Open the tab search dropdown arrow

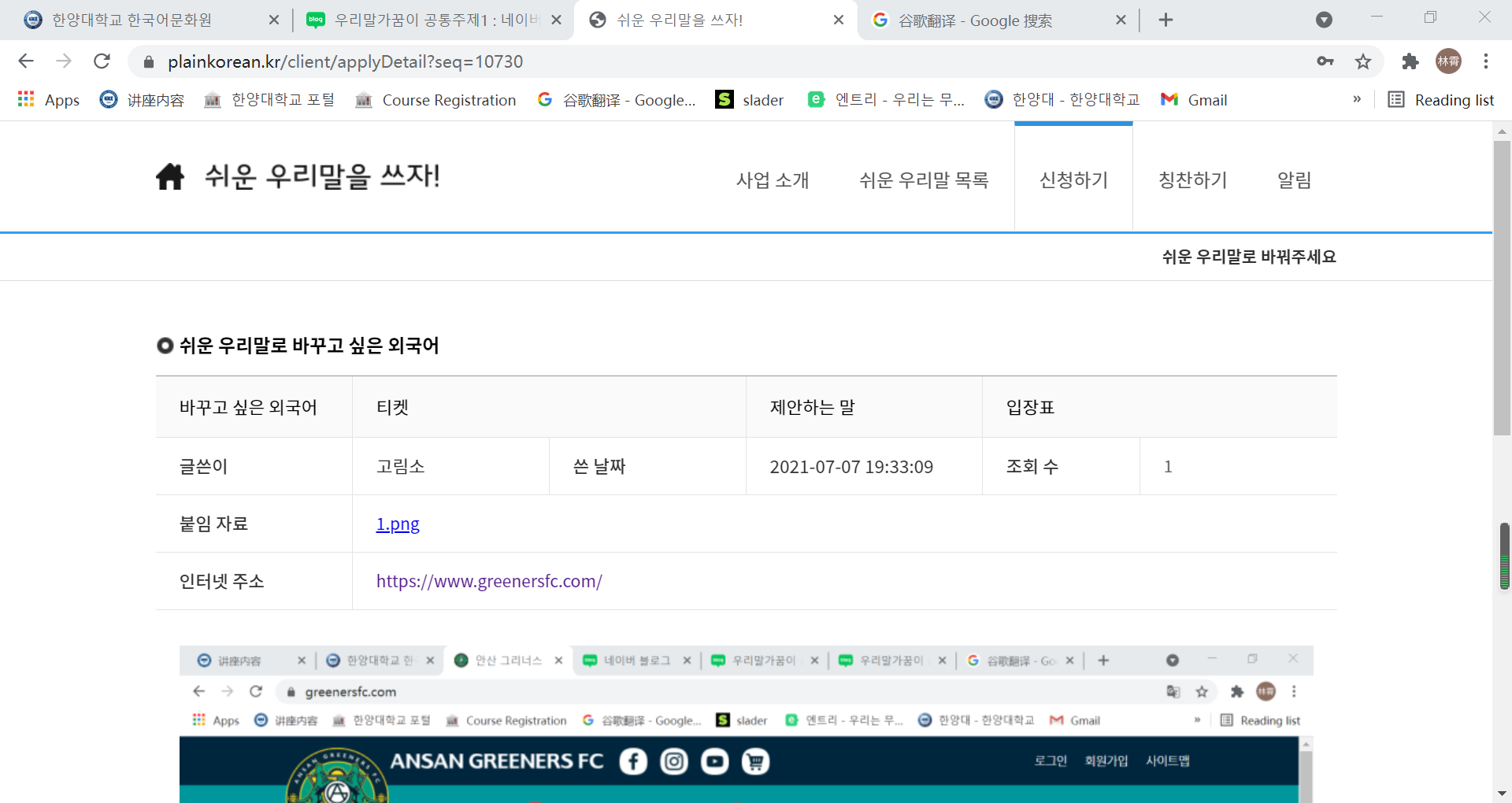click(x=1324, y=20)
